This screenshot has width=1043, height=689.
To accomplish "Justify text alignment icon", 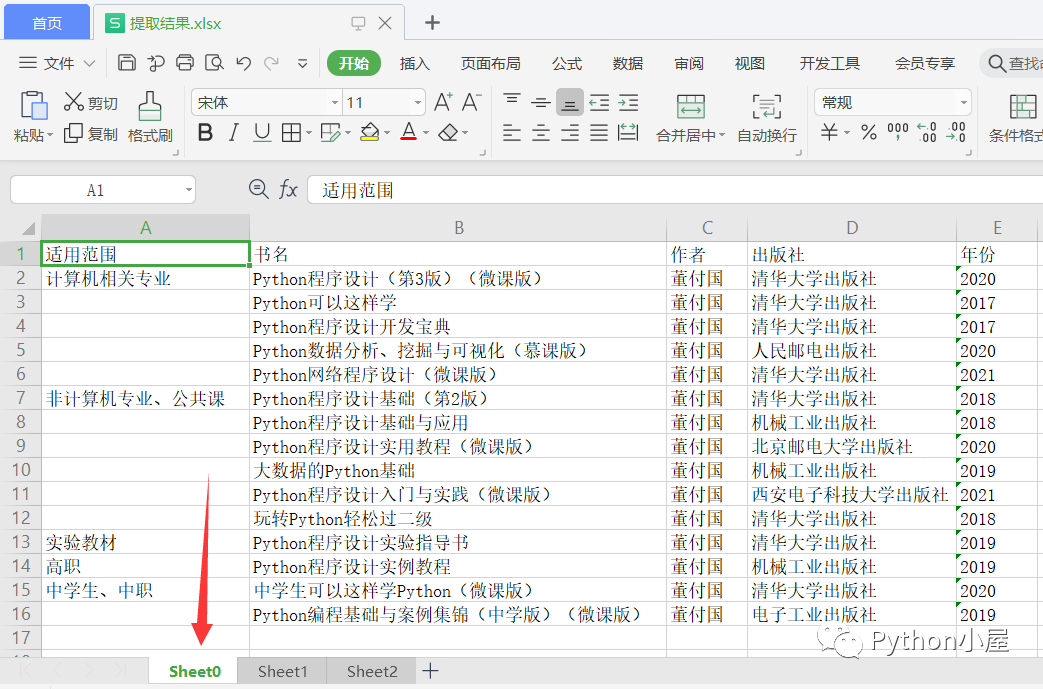I will (599, 133).
